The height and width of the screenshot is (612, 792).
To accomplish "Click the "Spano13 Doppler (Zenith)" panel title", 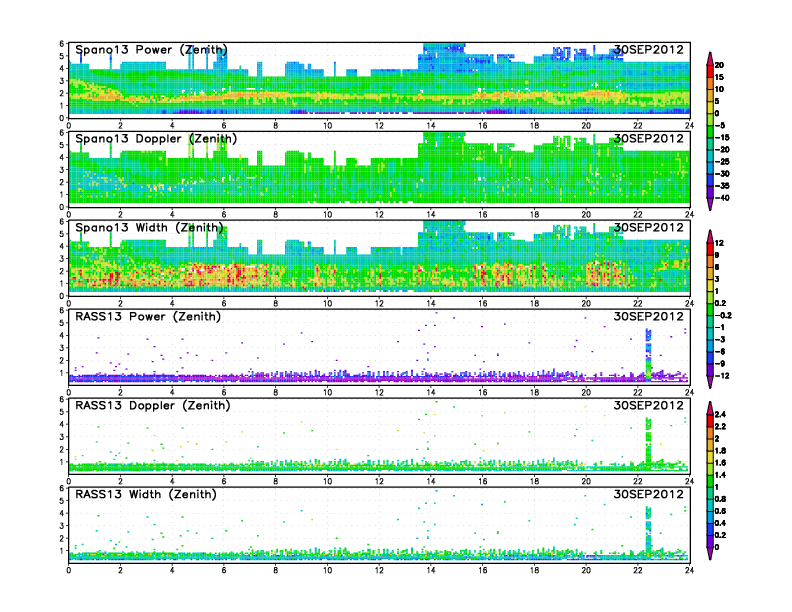I will pyautogui.click(x=156, y=139).
